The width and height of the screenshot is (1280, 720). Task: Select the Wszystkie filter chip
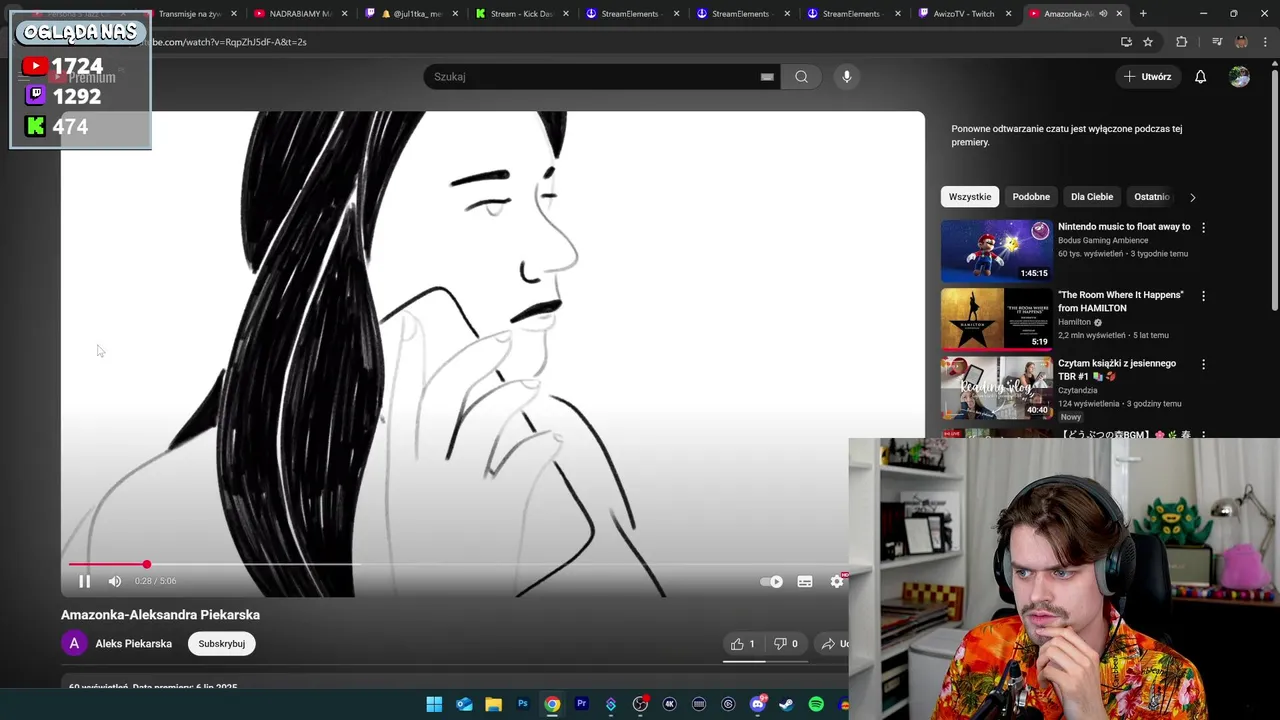tap(970, 197)
